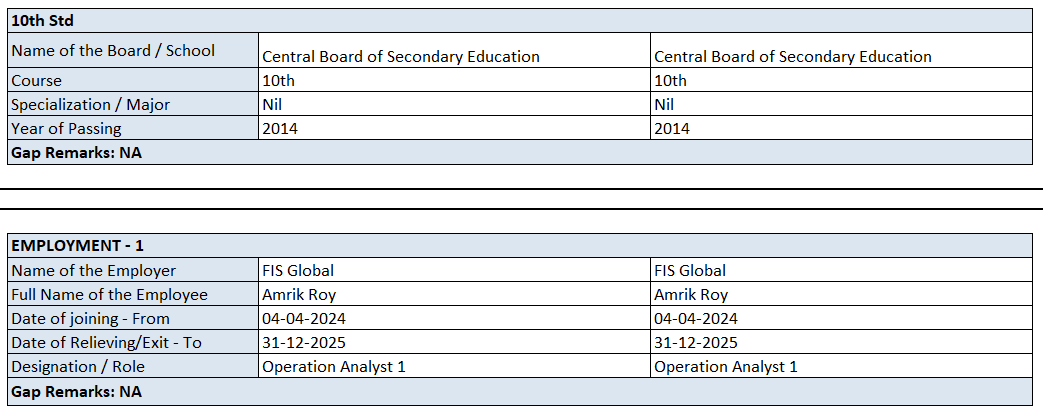1043x413 pixels.
Task: Click the "10th Std" section header
Action: coord(42,20)
